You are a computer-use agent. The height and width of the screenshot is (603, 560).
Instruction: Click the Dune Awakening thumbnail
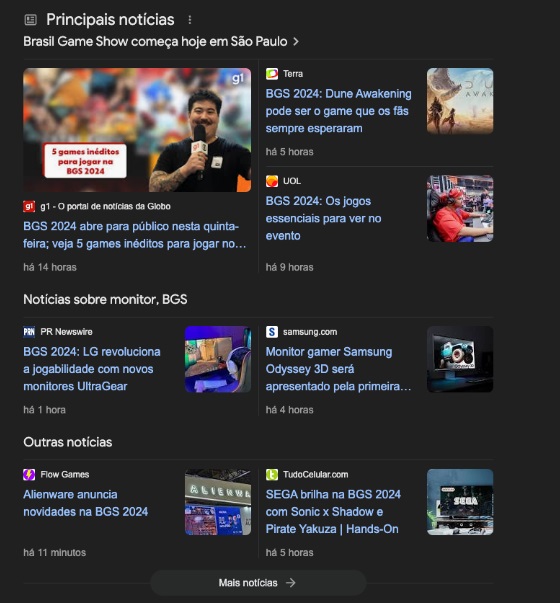coord(460,101)
